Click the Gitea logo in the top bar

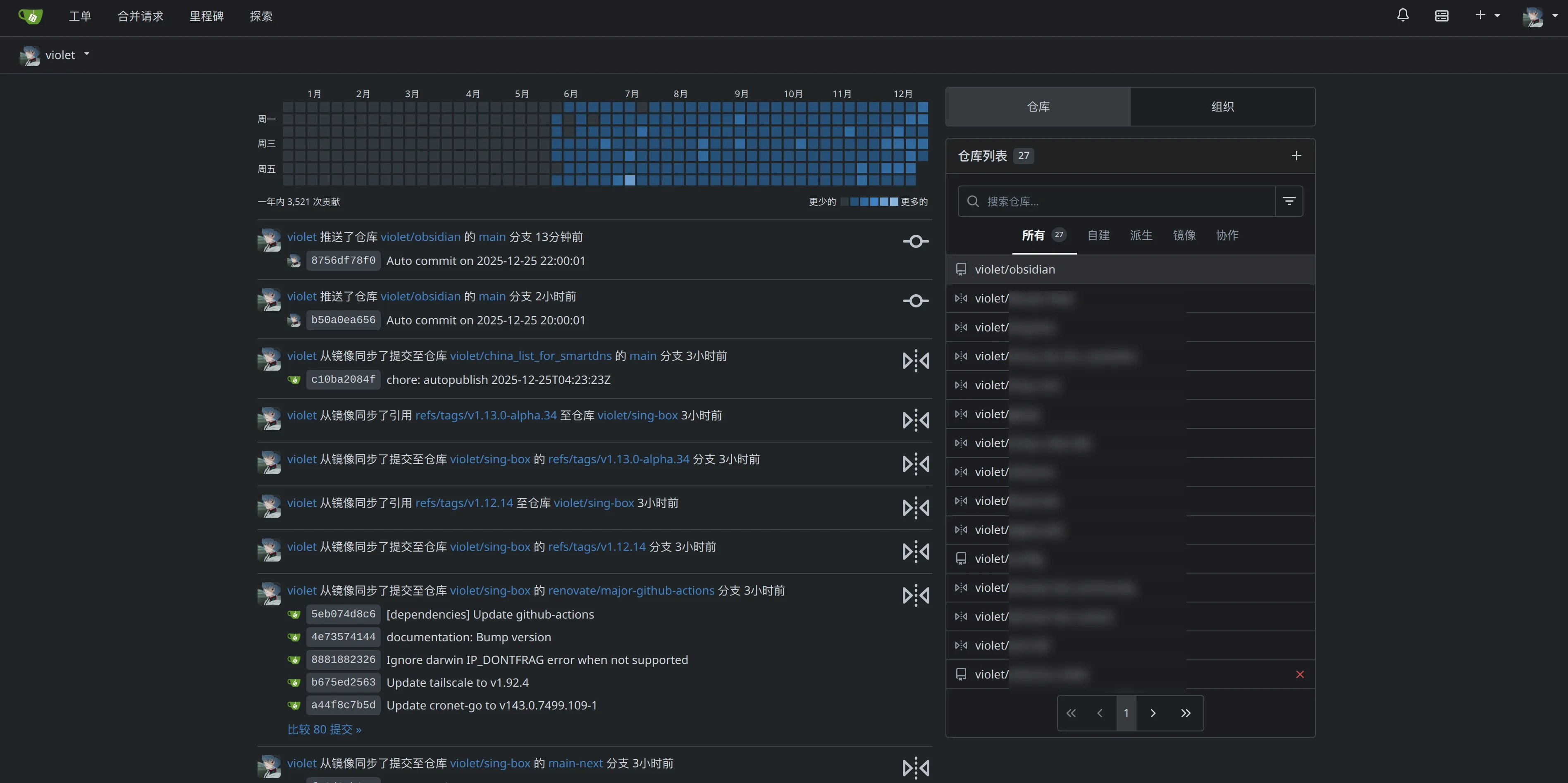pos(30,17)
